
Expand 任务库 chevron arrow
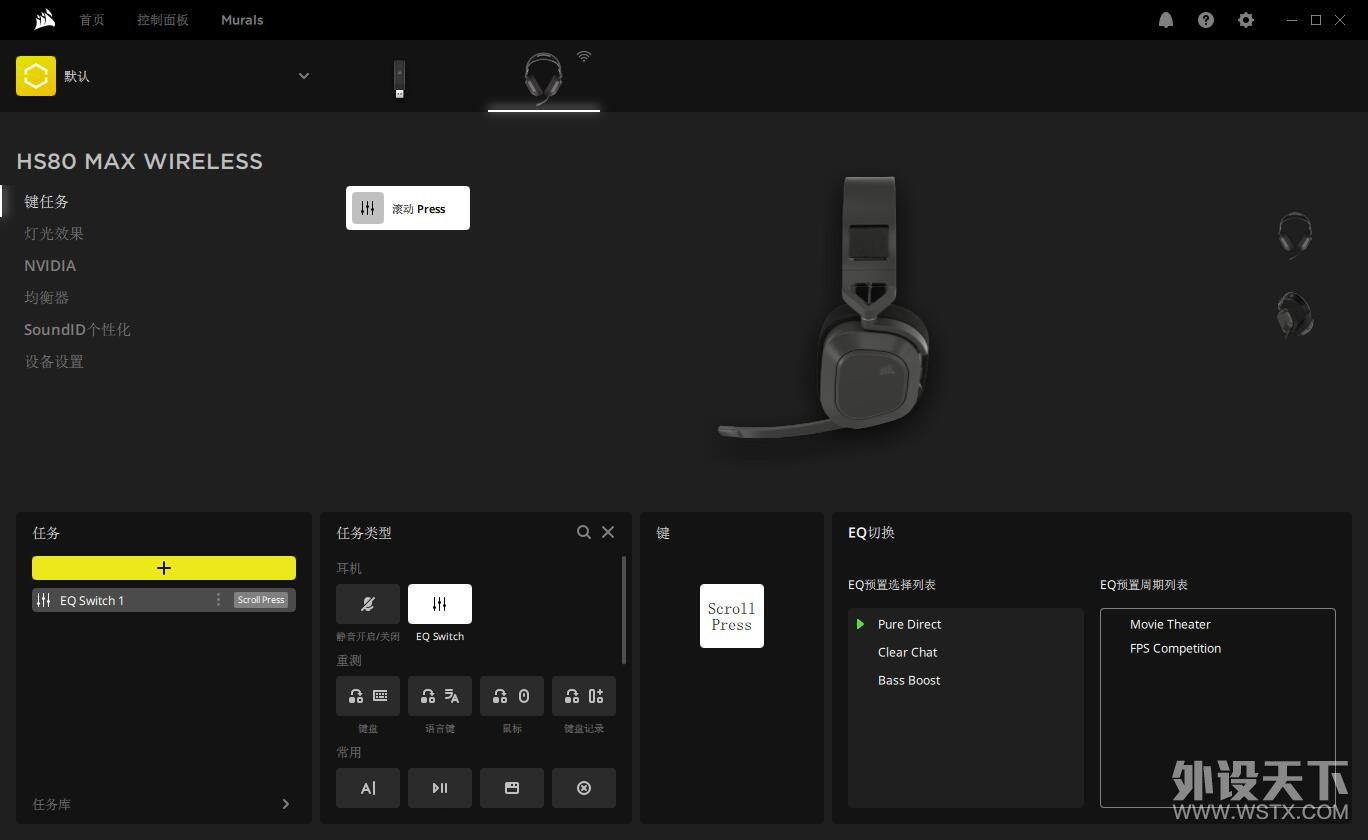pyautogui.click(x=286, y=804)
